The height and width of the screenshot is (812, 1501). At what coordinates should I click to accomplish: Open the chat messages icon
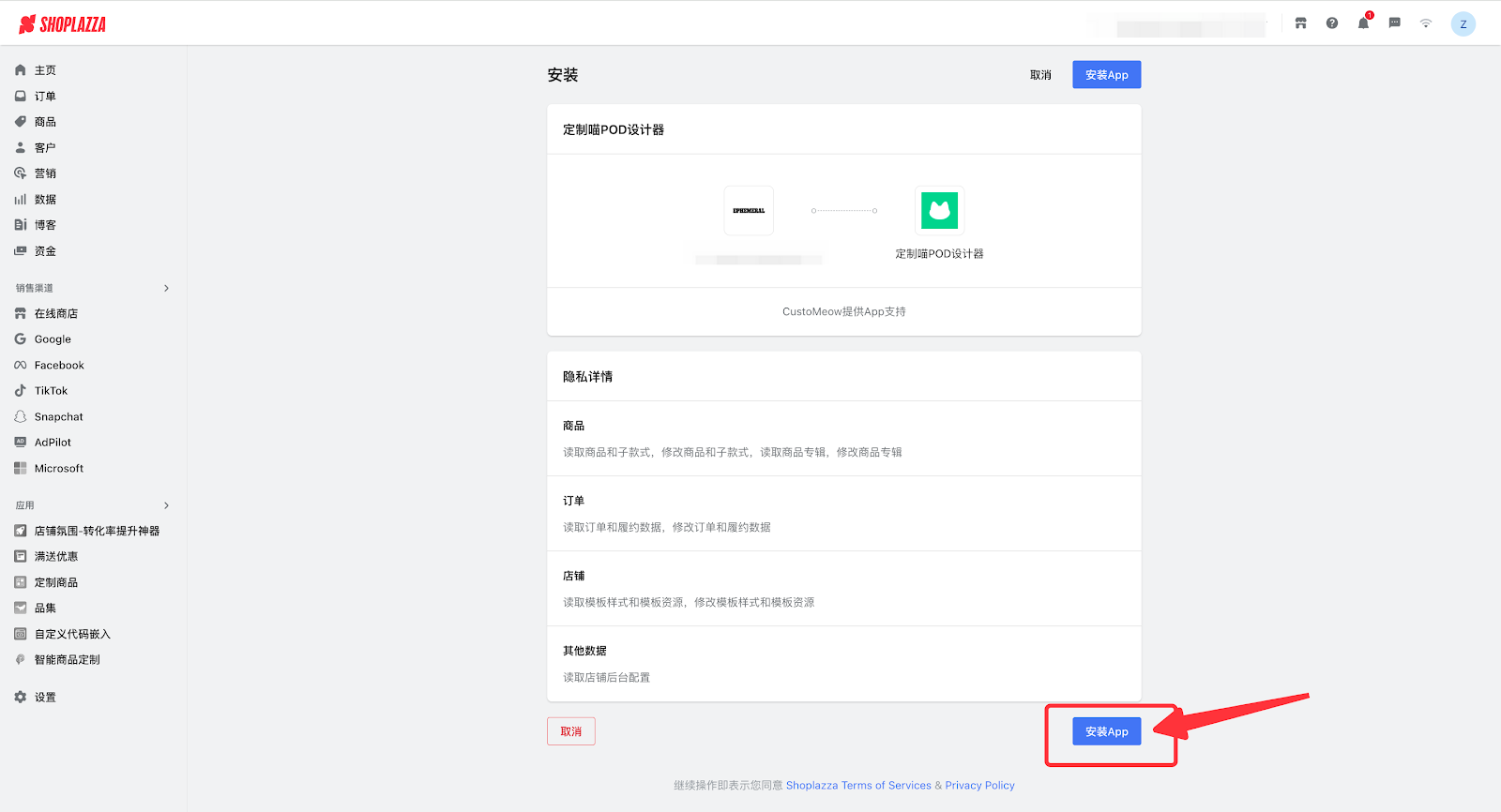[1395, 23]
